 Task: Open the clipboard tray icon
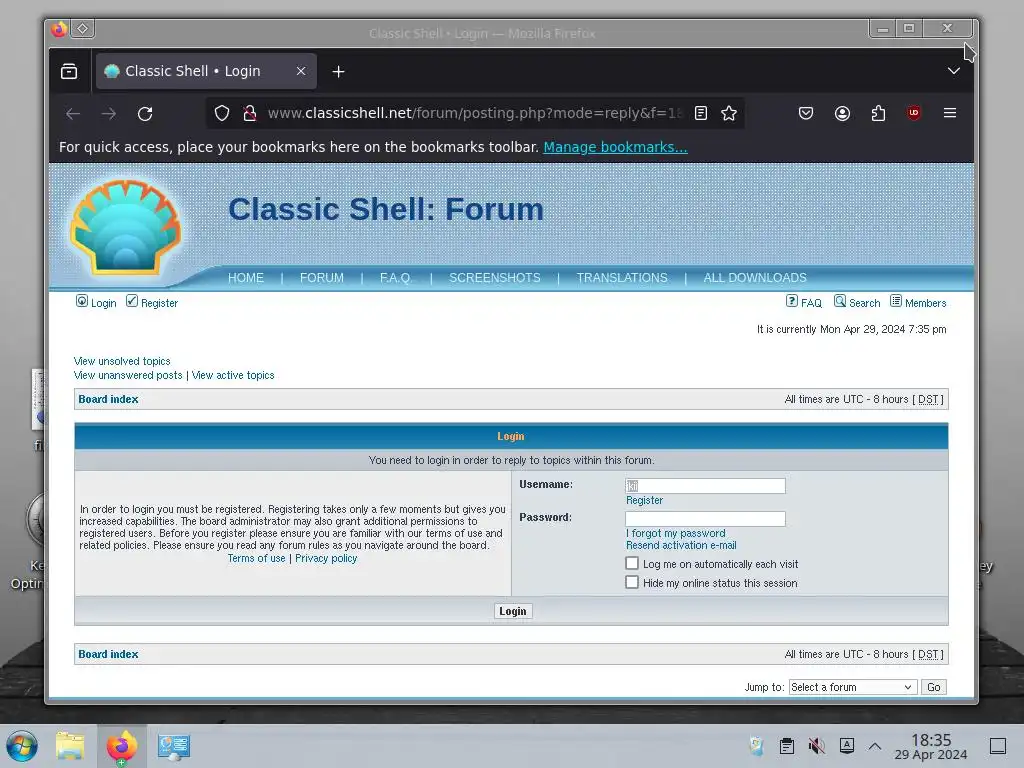[x=787, y=746]
